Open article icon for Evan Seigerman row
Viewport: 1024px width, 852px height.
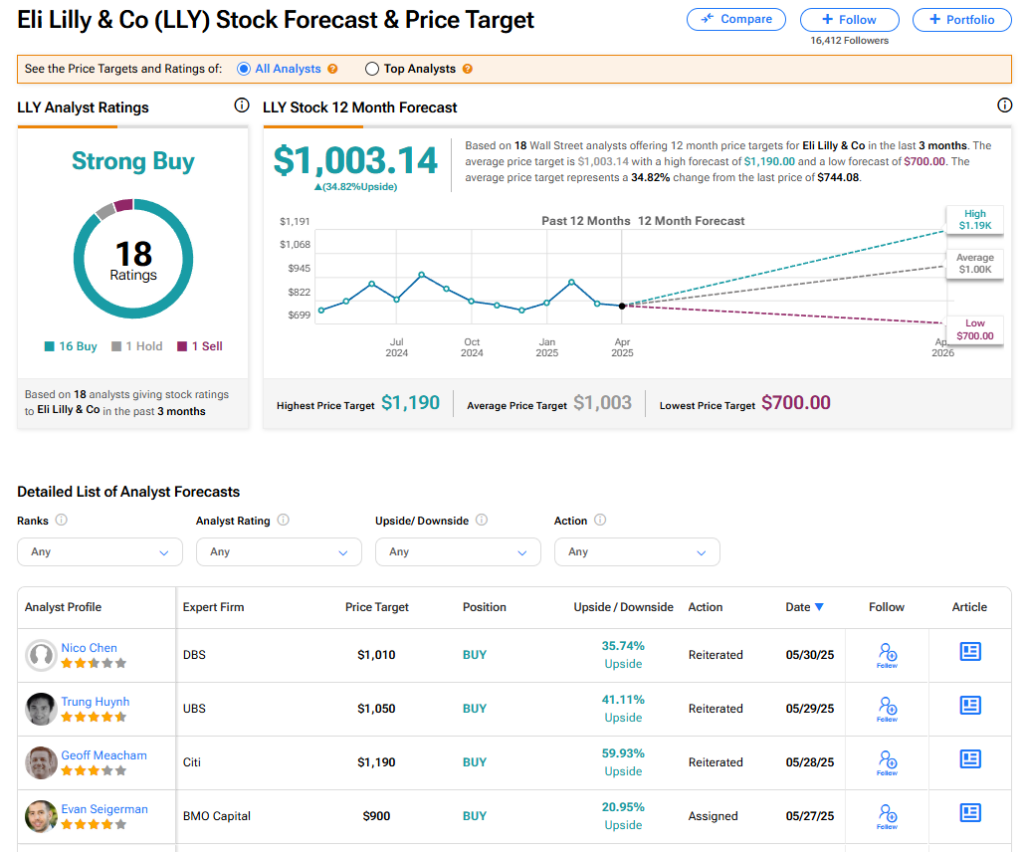tap(970, 812)
